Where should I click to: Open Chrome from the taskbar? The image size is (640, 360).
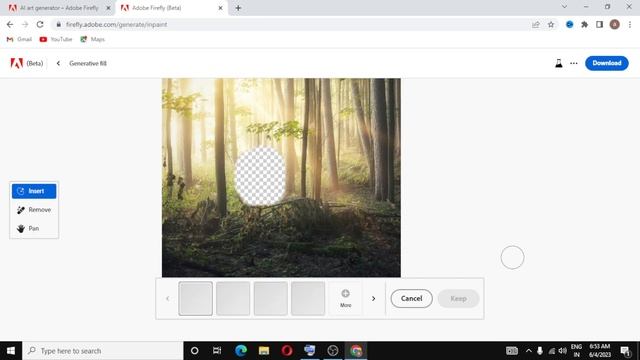pyautogui.click(x=356, y=351)
